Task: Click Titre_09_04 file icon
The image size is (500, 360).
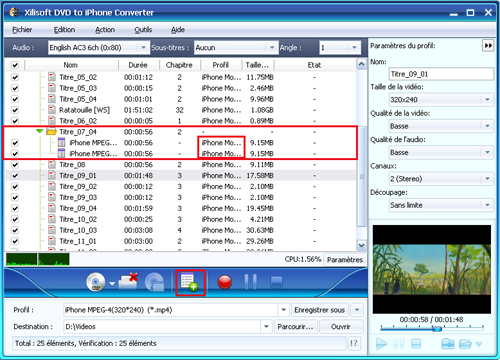Action: tap(52, 208)
